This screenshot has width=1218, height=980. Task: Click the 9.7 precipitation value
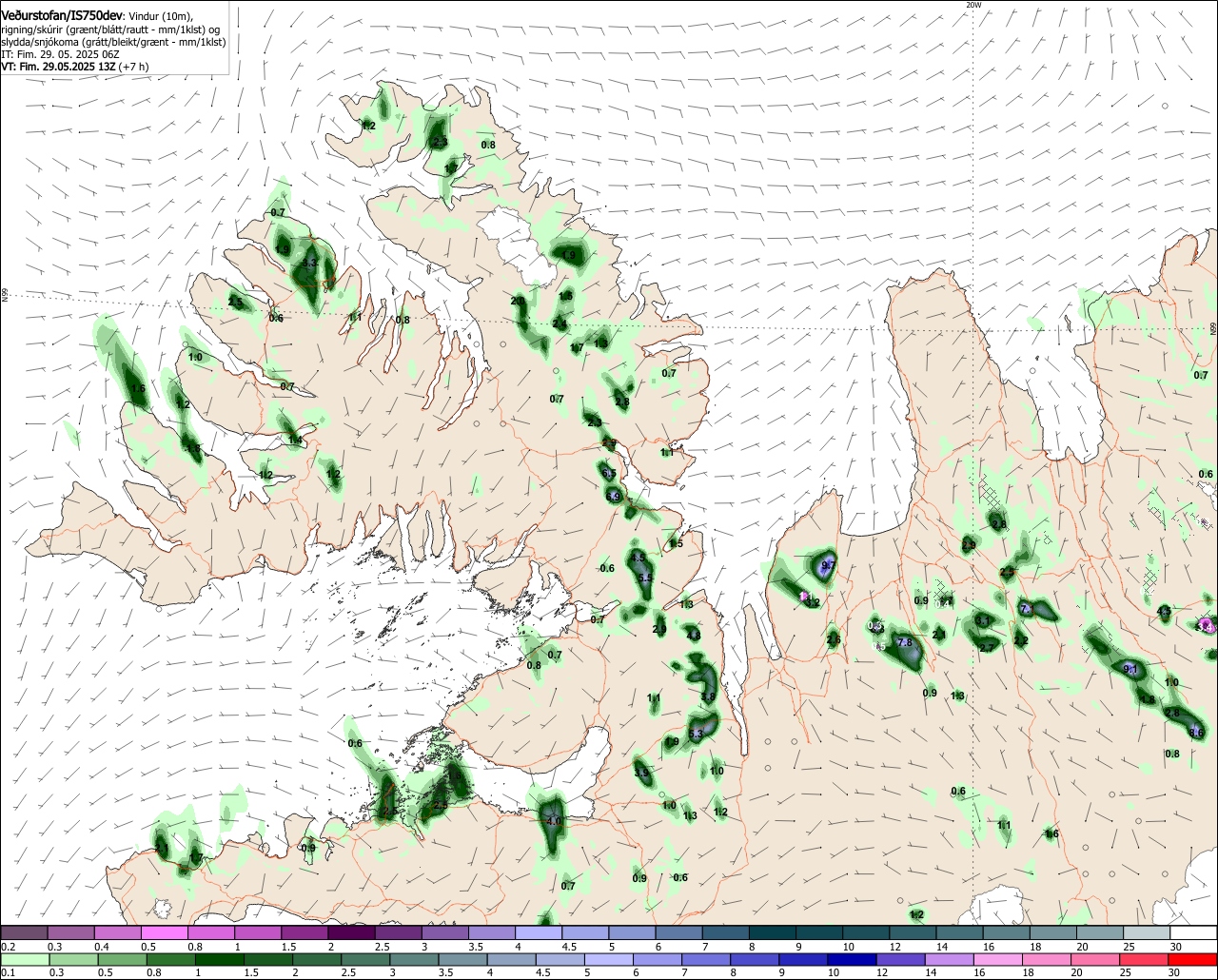[x=827, y=565]
